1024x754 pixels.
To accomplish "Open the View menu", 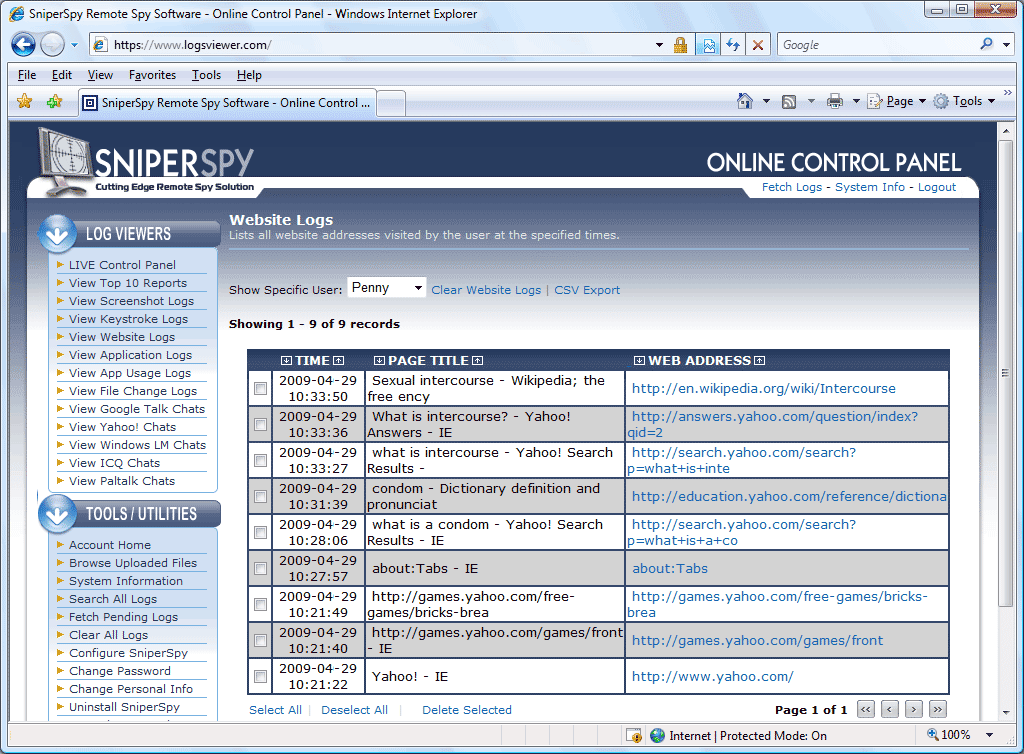I will (x=100, y=75).
